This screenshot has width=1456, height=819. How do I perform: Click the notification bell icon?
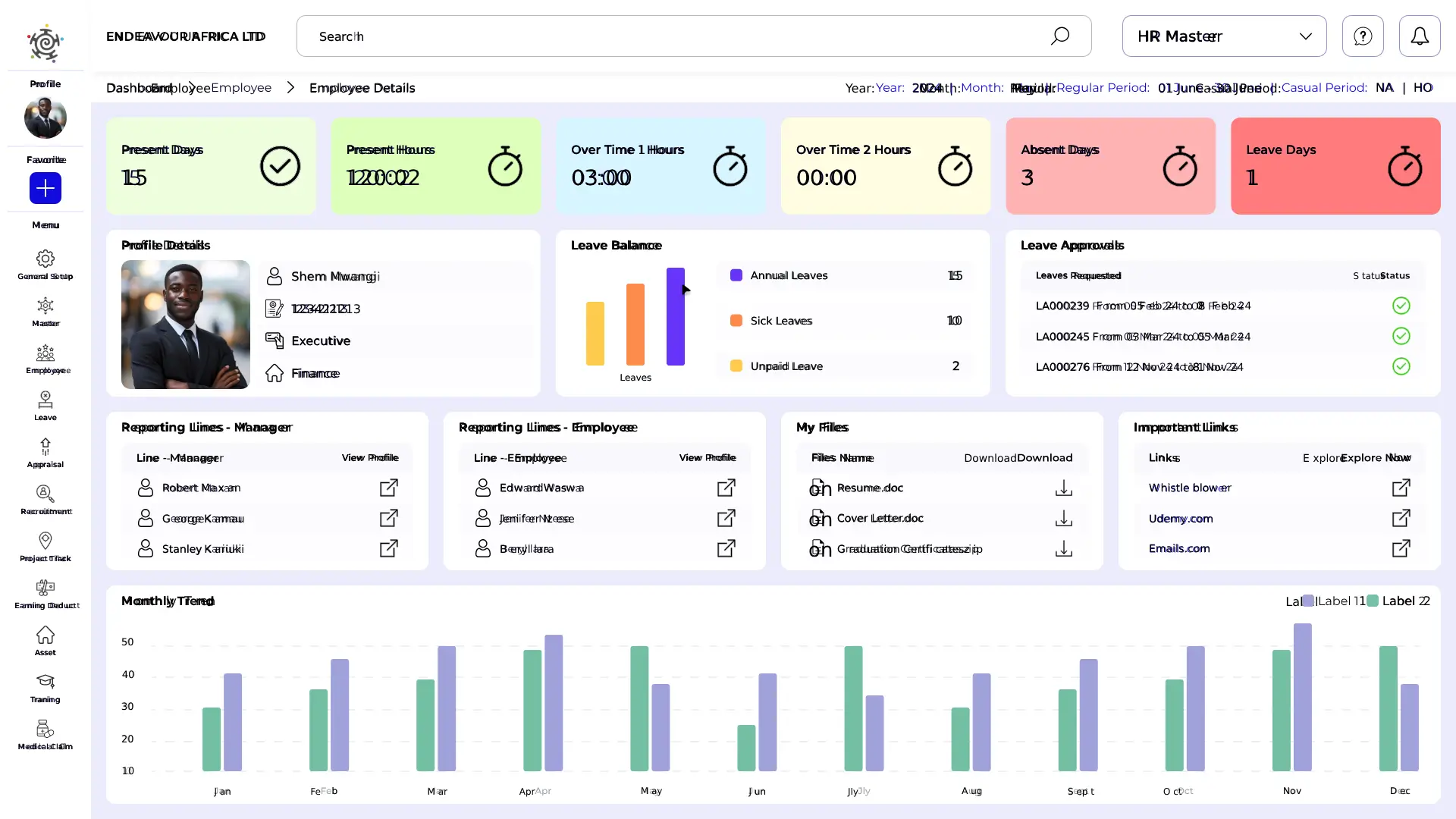(x=1419, y=36)
